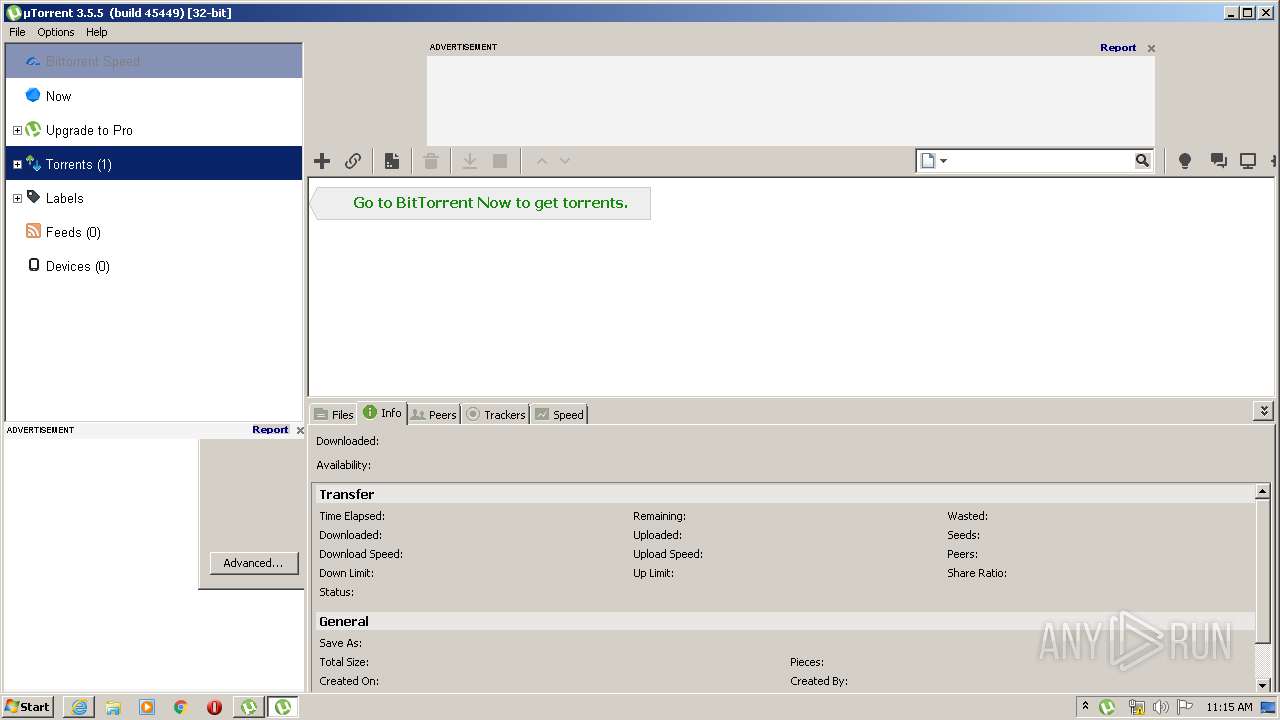1280x720 pixels.
Task: Click the system clock 11:15 AM
Action: (x=1229, y=707)
